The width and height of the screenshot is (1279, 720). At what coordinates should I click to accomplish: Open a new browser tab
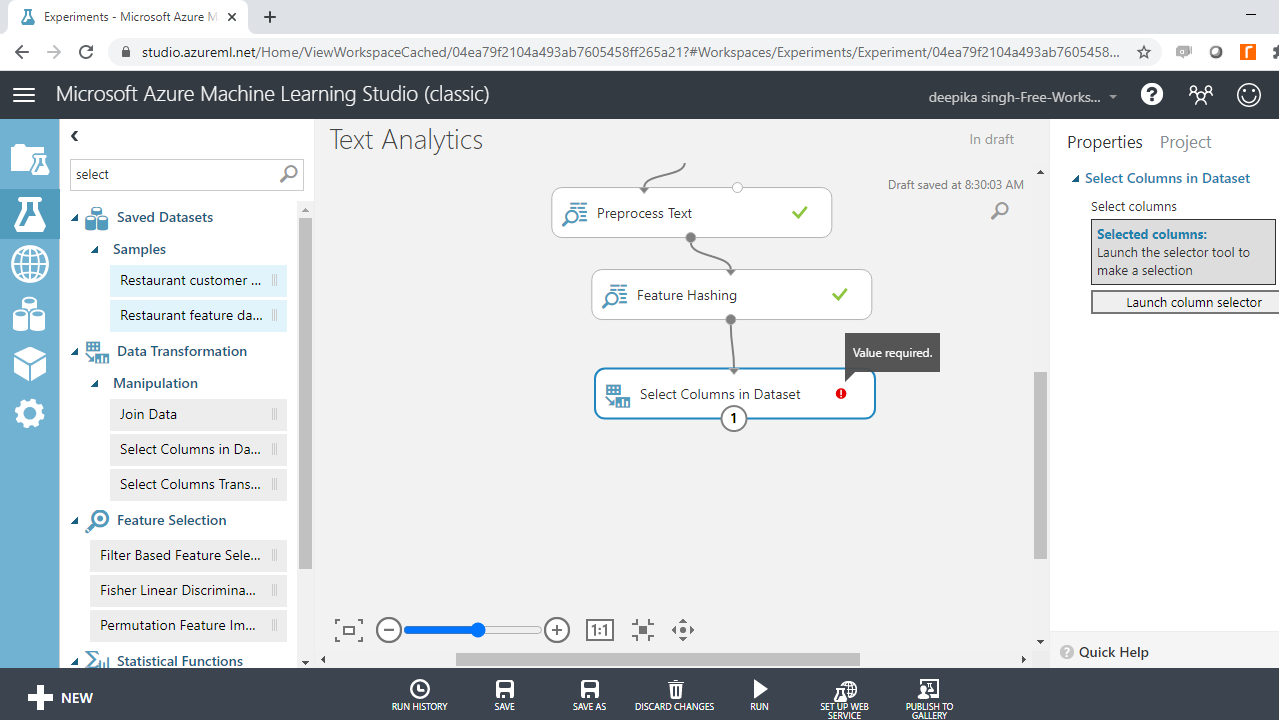(x=270, y=17)
